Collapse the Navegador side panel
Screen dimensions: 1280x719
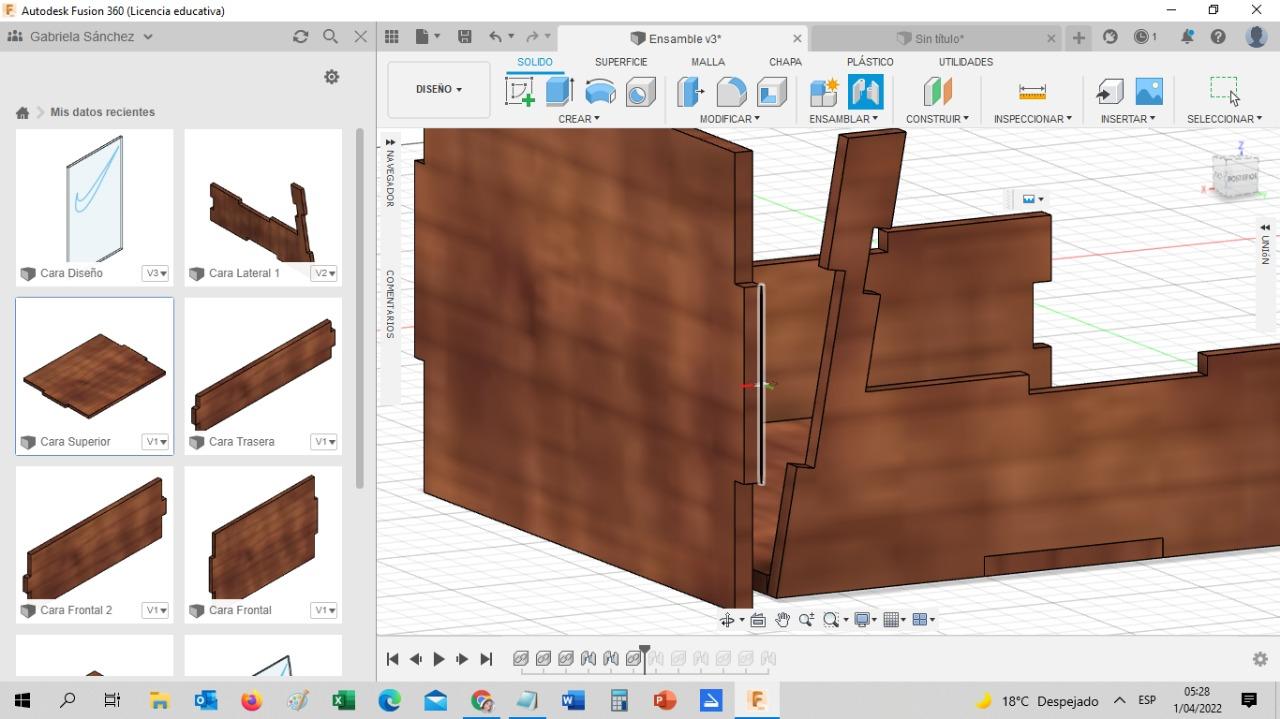tap(390, 142)
